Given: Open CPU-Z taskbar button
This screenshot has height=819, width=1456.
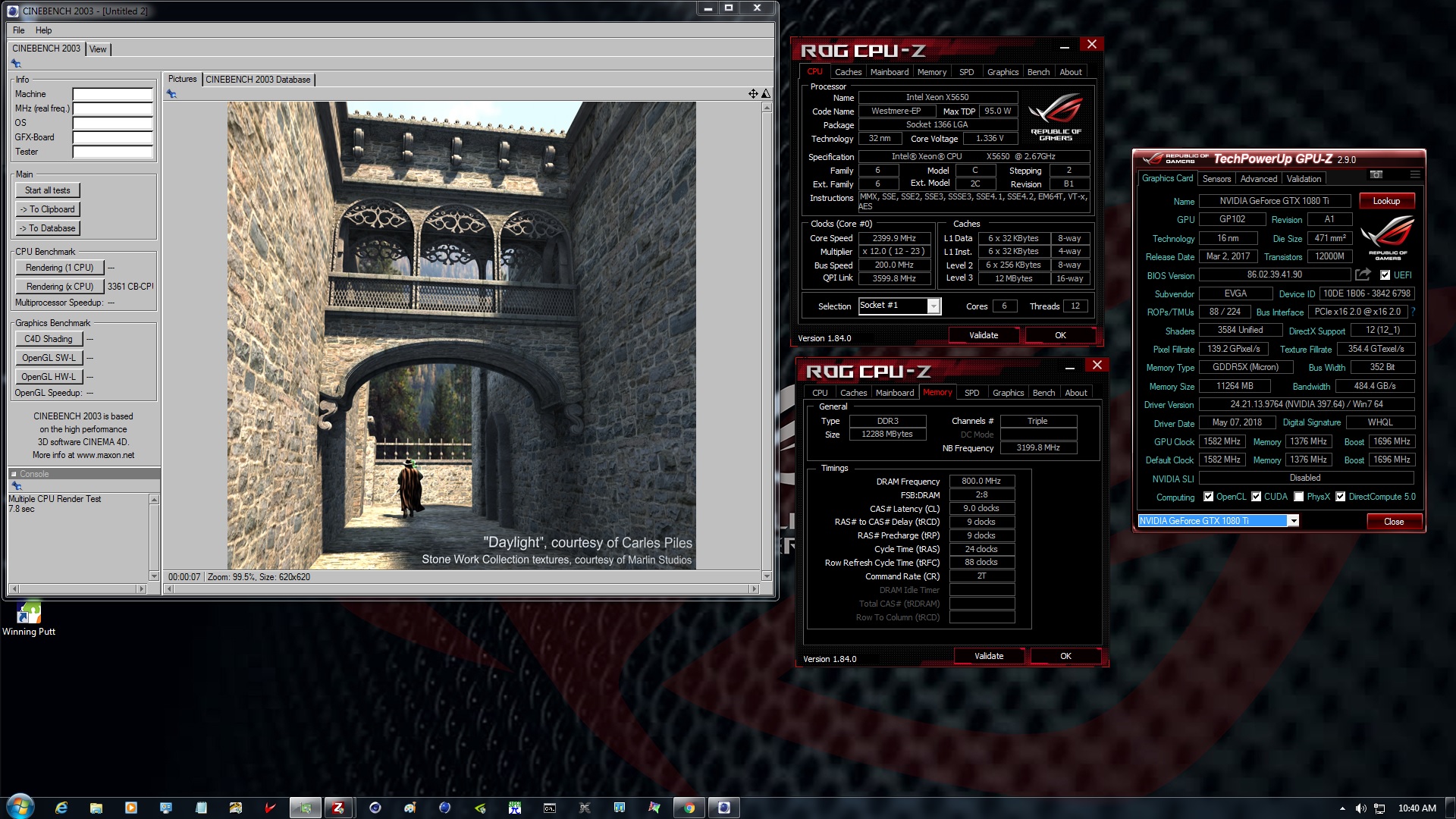Looking at the screenshot, I should click(x=339, y=808).
